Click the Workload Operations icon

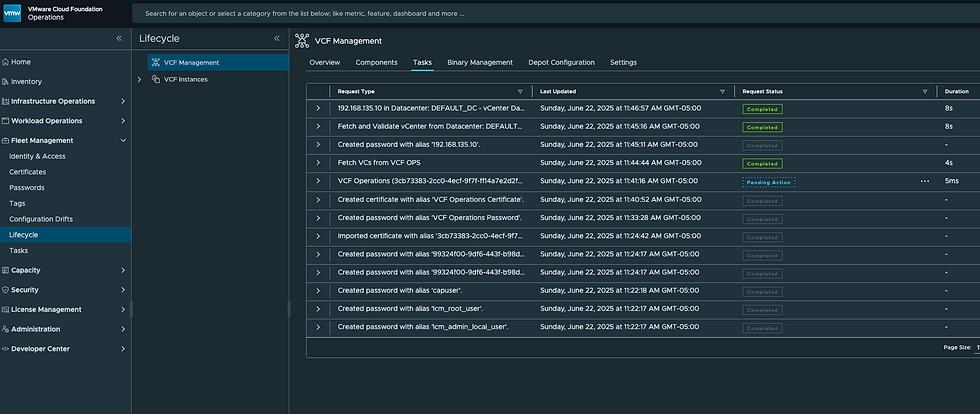[x=6, y=121]
